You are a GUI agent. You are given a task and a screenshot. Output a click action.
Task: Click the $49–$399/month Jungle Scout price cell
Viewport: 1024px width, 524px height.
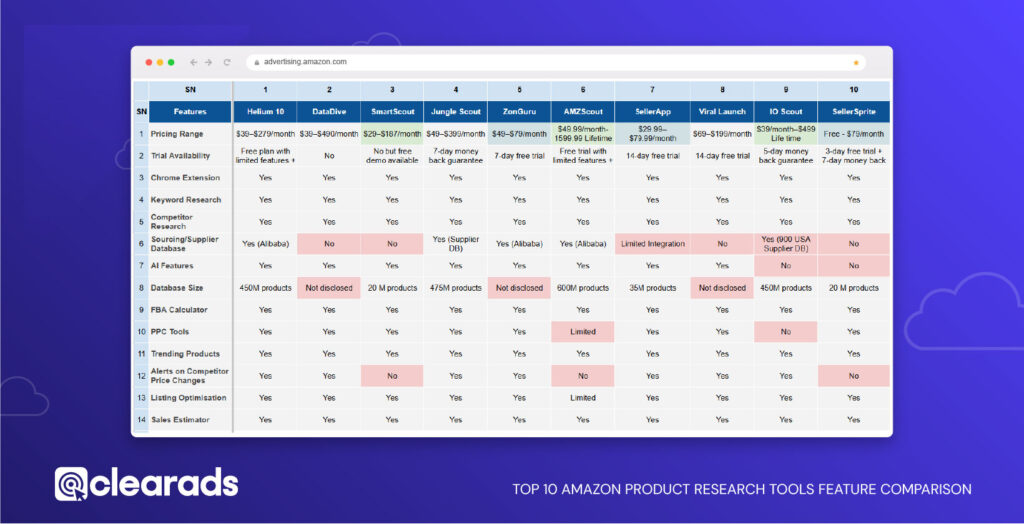[x=455, y=134]
